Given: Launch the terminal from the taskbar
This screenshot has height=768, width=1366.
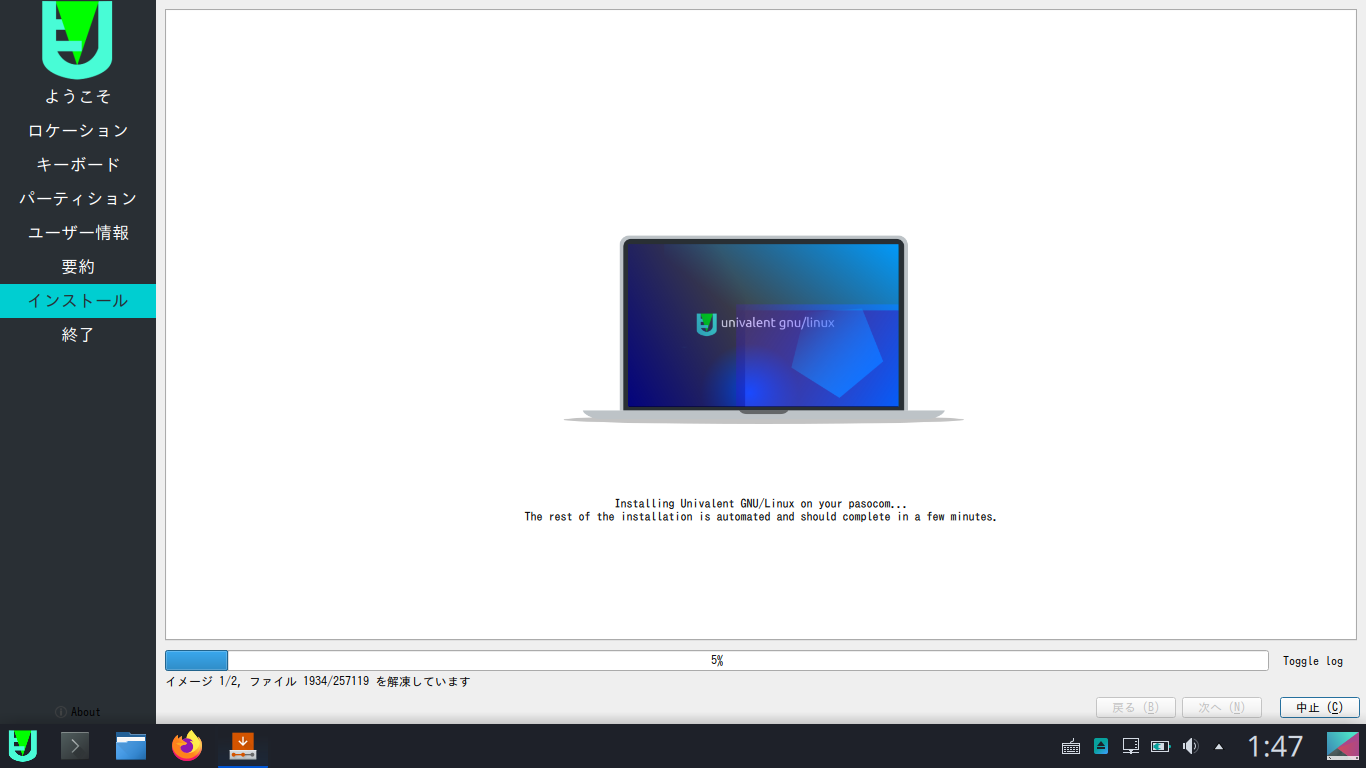Looking at the screenshot, I should coord(75,746).
